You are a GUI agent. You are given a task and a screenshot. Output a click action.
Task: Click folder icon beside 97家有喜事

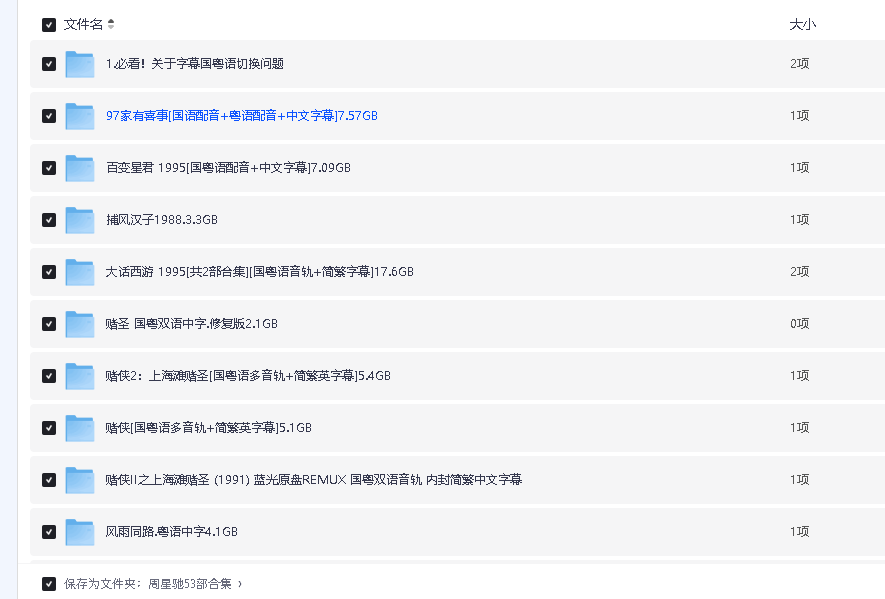click(x=80, y=116)
